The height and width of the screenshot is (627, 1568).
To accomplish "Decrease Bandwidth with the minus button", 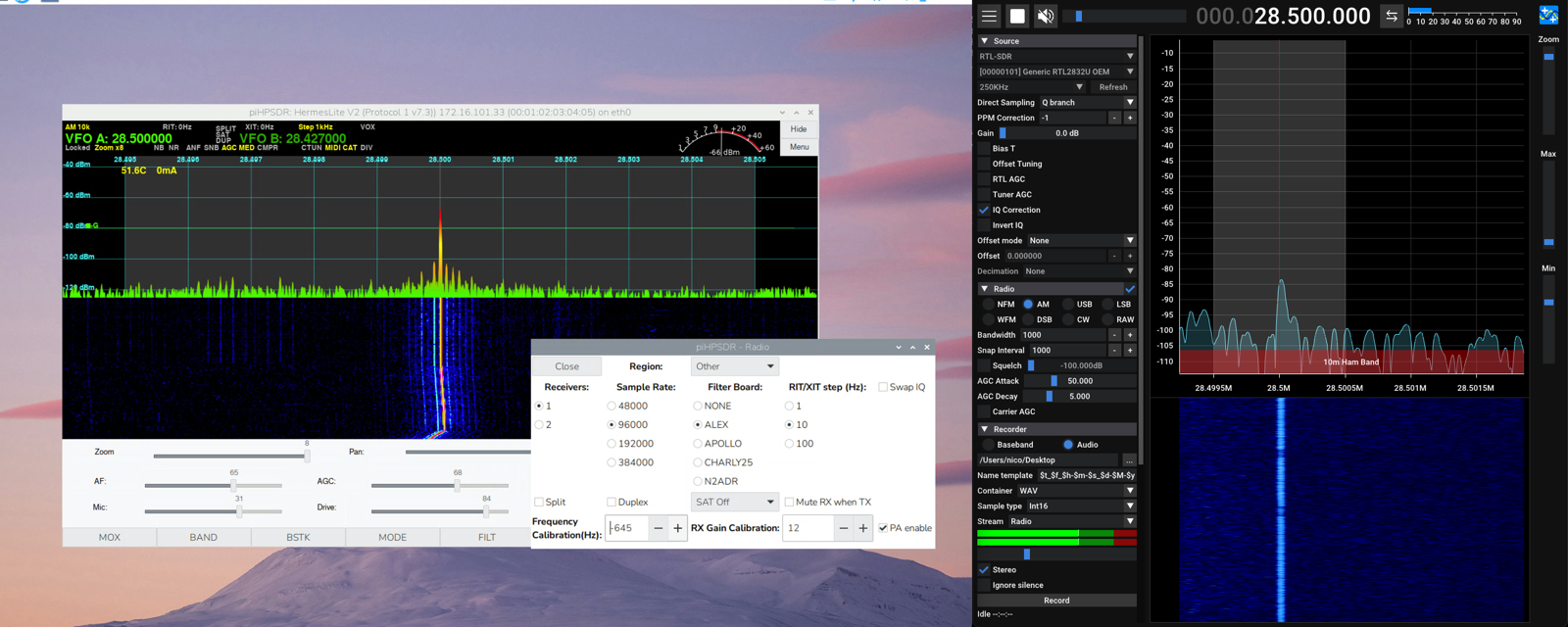I will (x=1114, y=335).
